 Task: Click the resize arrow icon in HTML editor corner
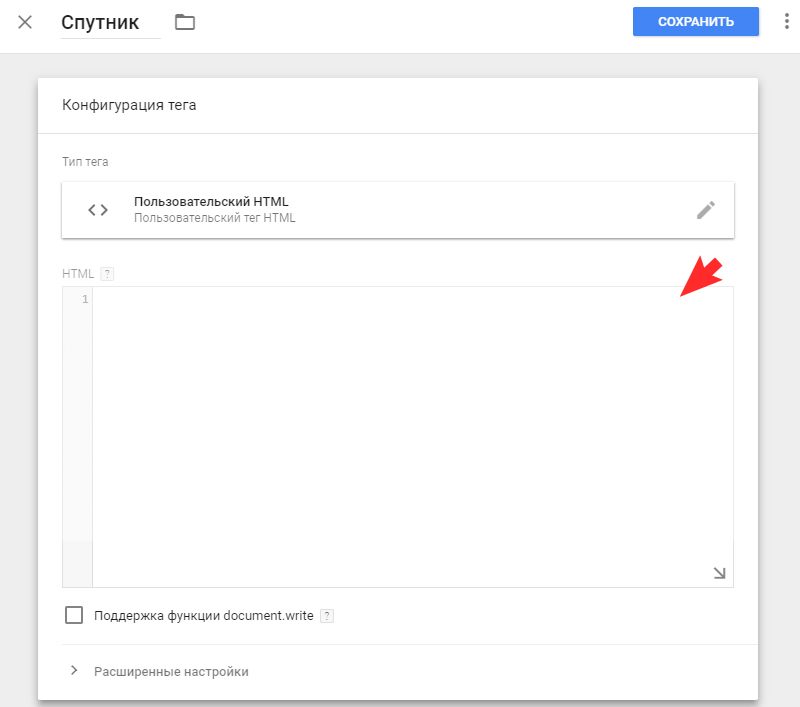719,573
